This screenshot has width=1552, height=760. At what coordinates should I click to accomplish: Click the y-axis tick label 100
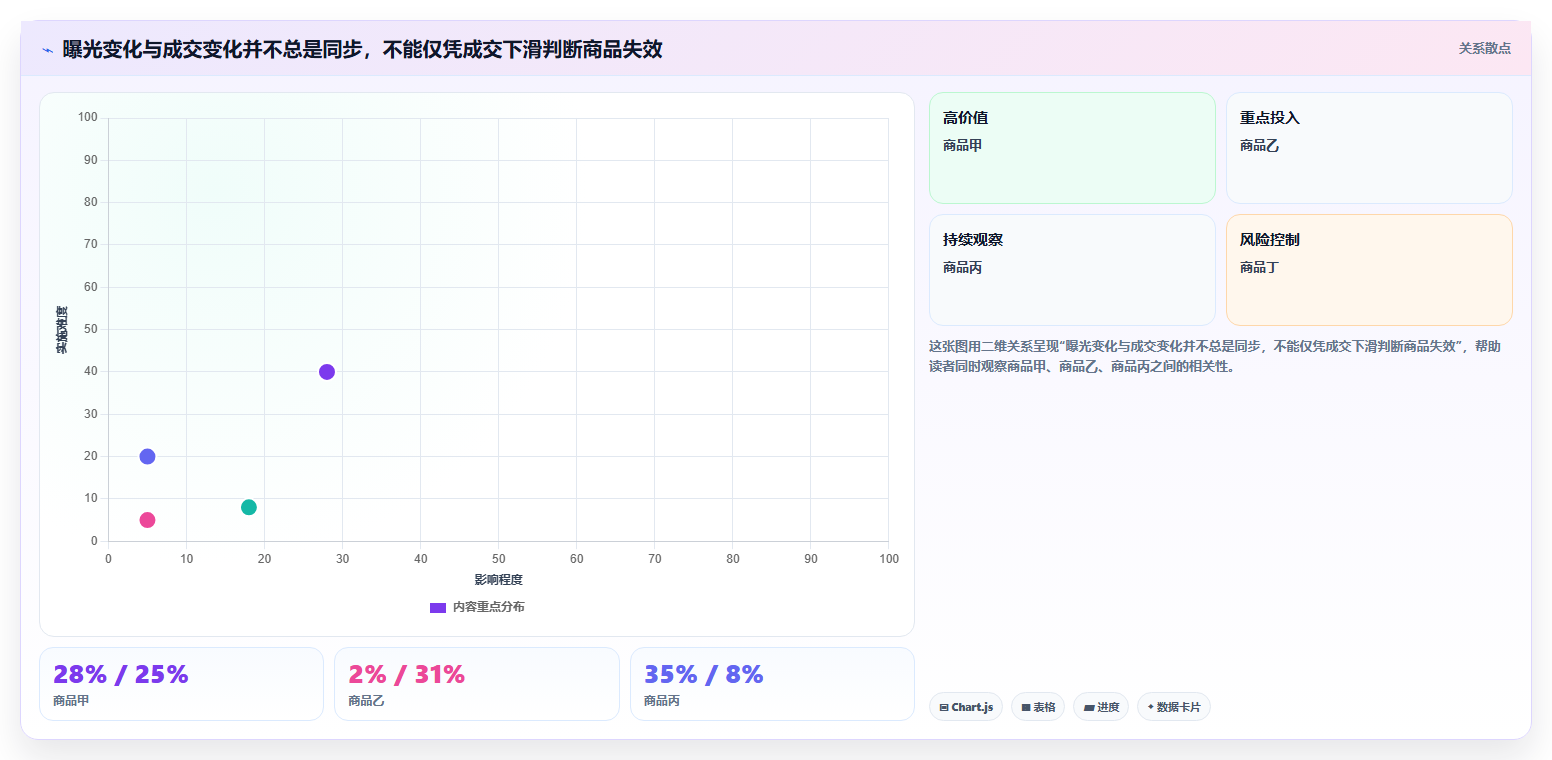88,117
